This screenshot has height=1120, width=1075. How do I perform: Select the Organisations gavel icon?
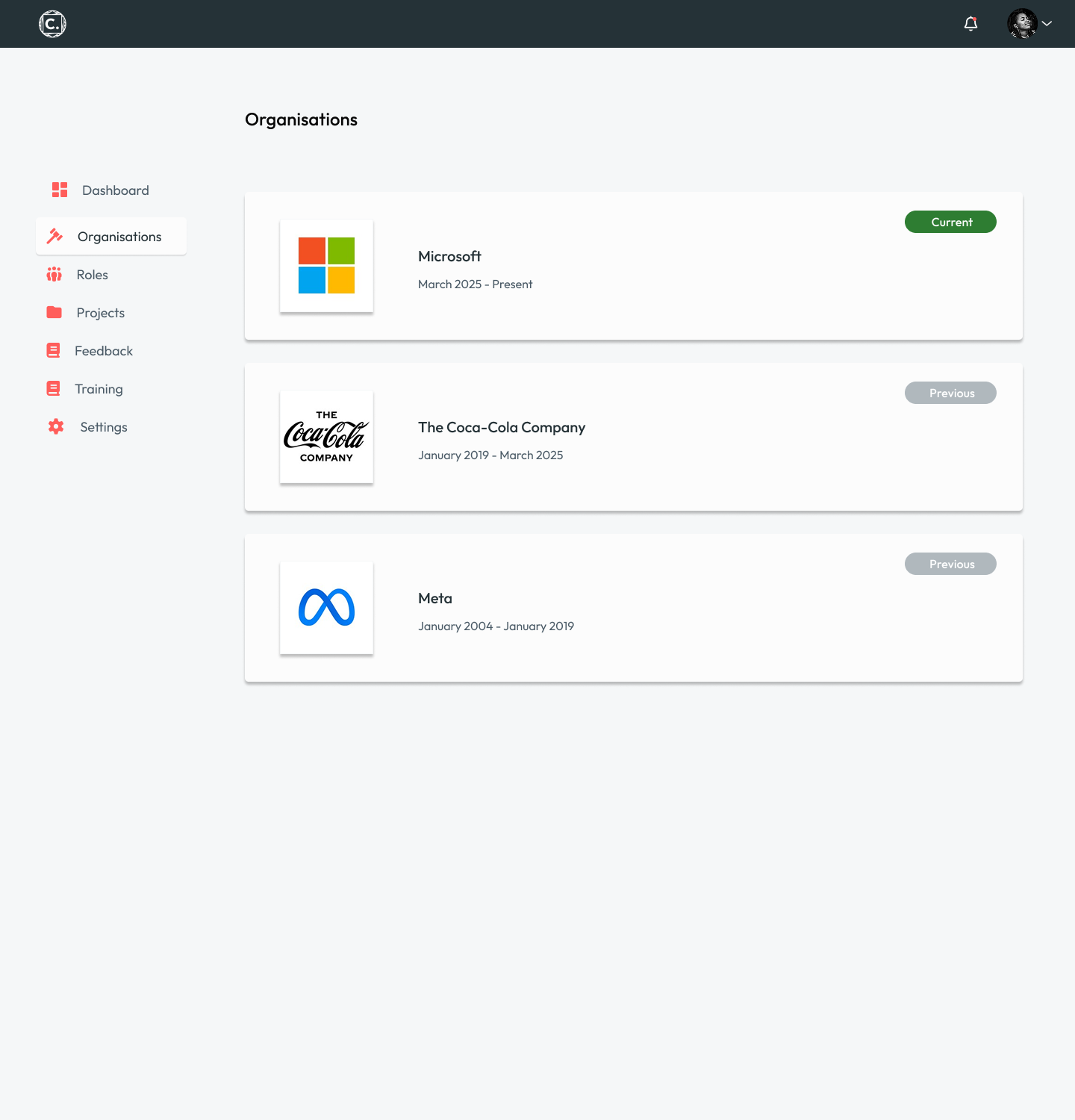(x=55, y=236)
